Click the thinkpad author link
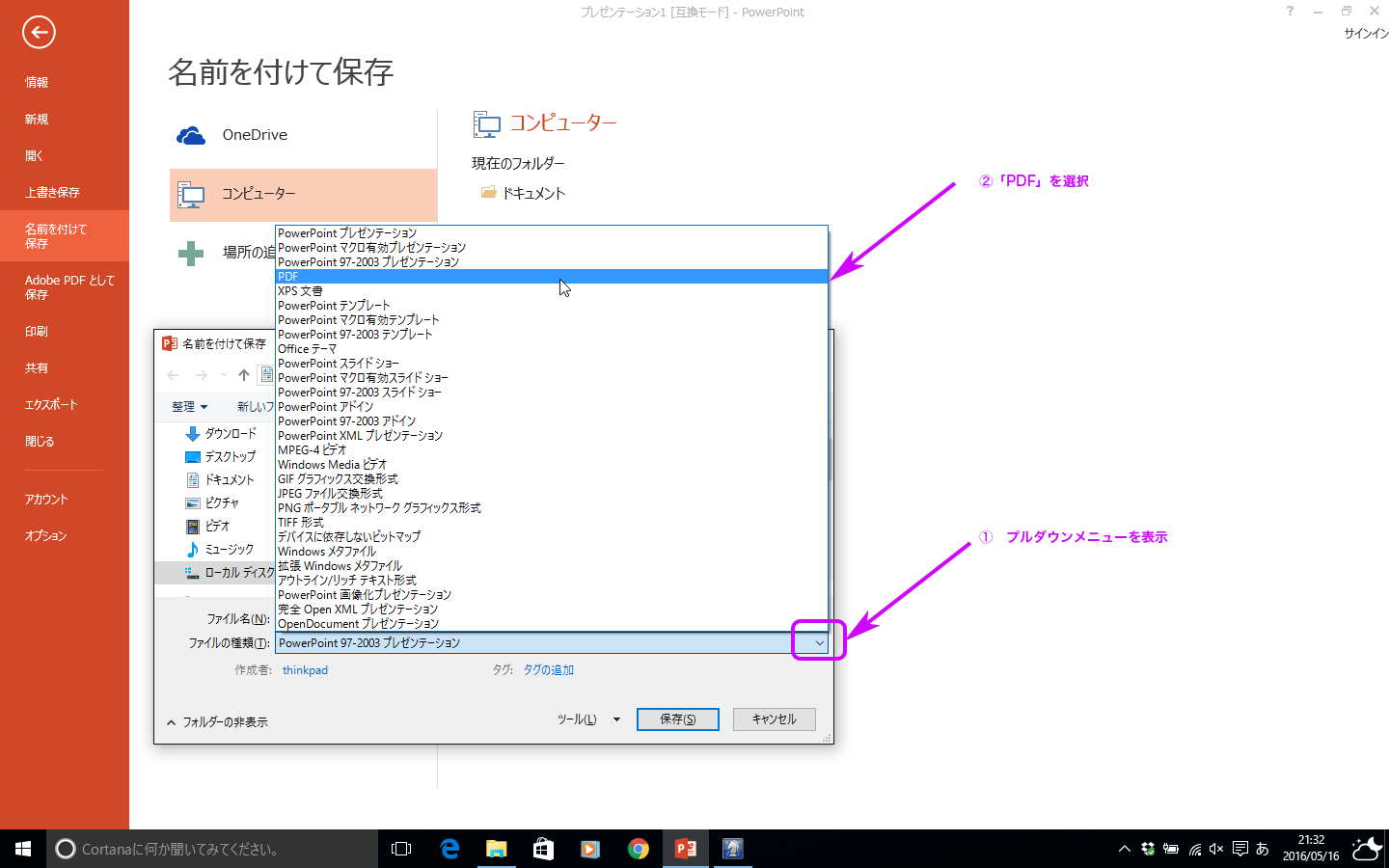1389x868 pixels. coord(305,670)
